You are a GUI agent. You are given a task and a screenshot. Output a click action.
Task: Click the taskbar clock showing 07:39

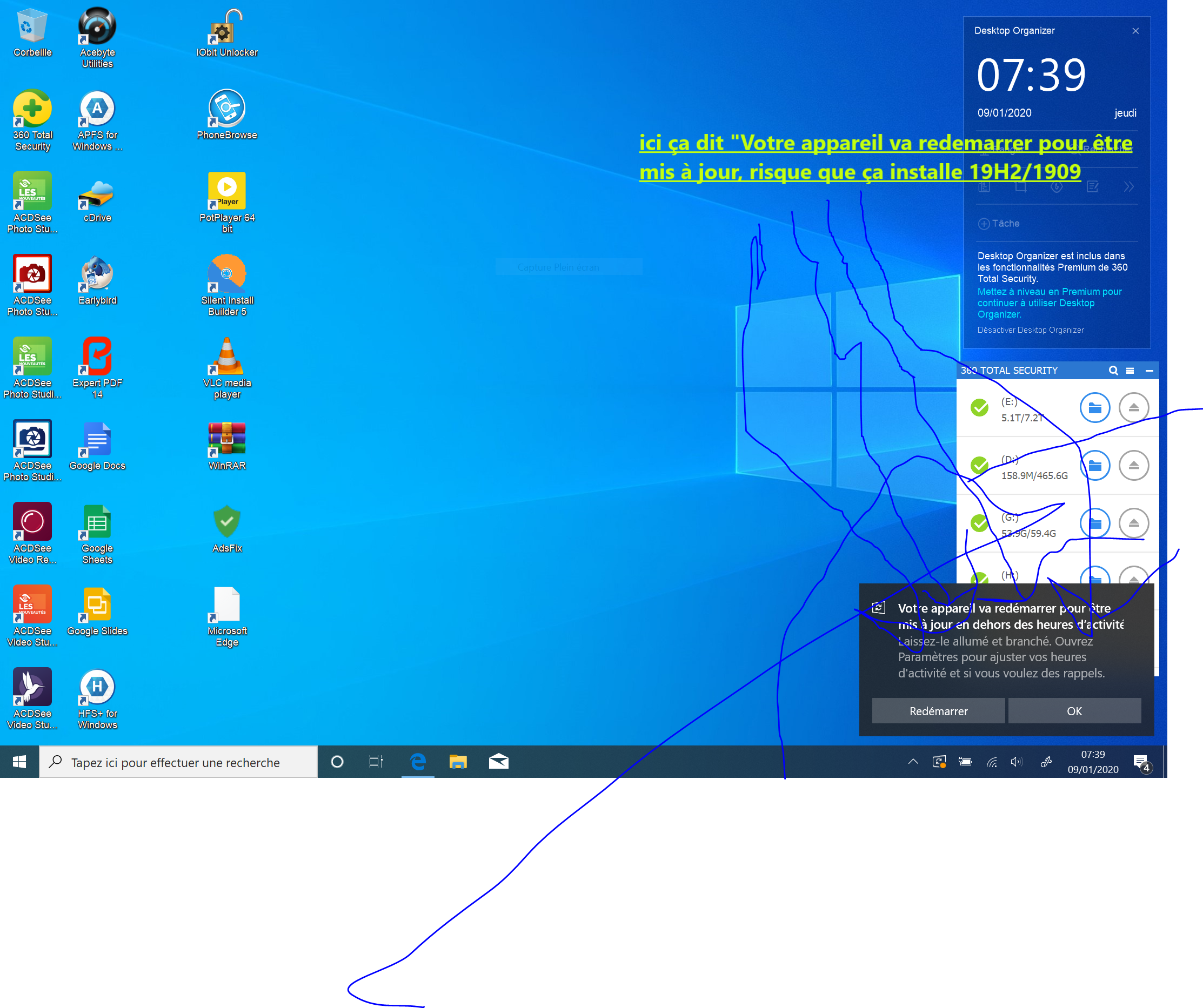coord(1093,762)
